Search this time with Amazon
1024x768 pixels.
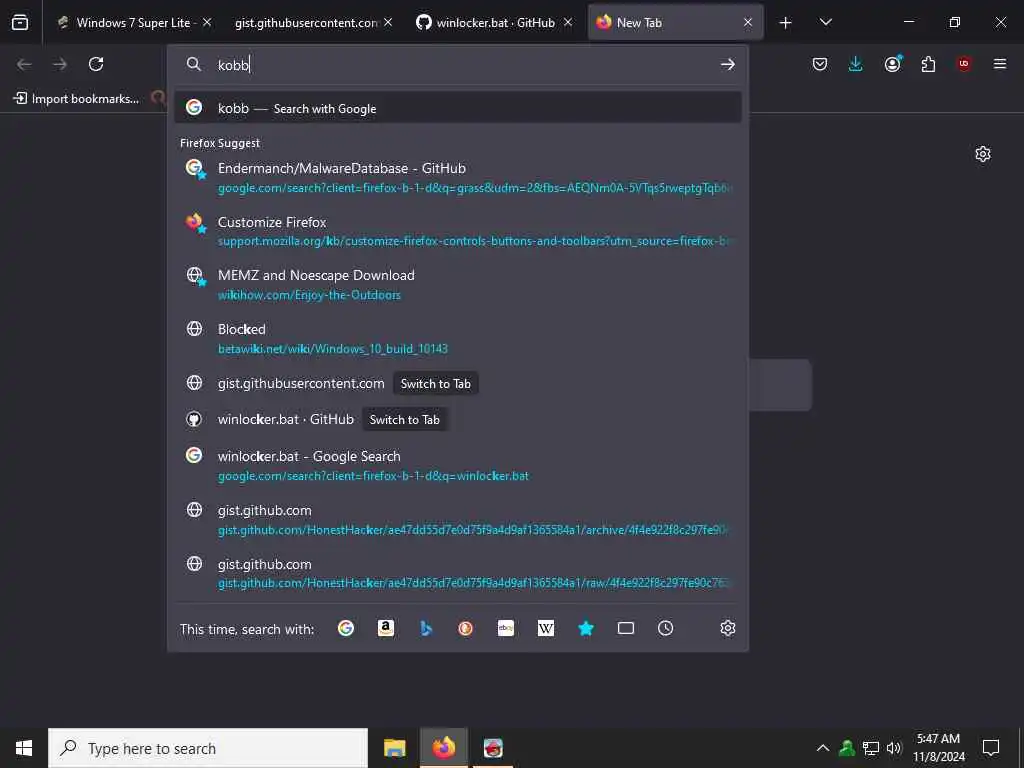click(x=386, y=628)
